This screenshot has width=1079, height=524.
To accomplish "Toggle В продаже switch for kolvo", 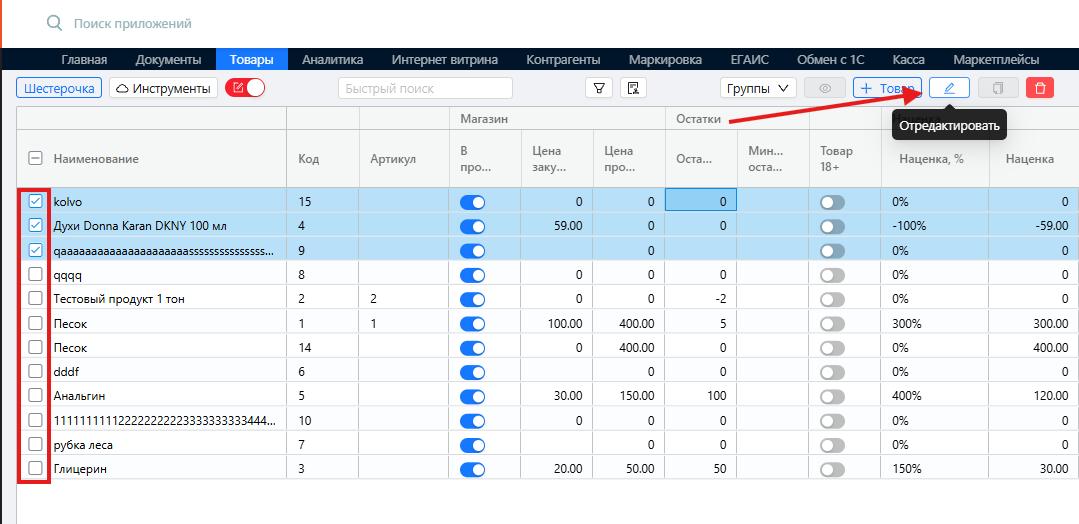I will (x=472, y=202).
